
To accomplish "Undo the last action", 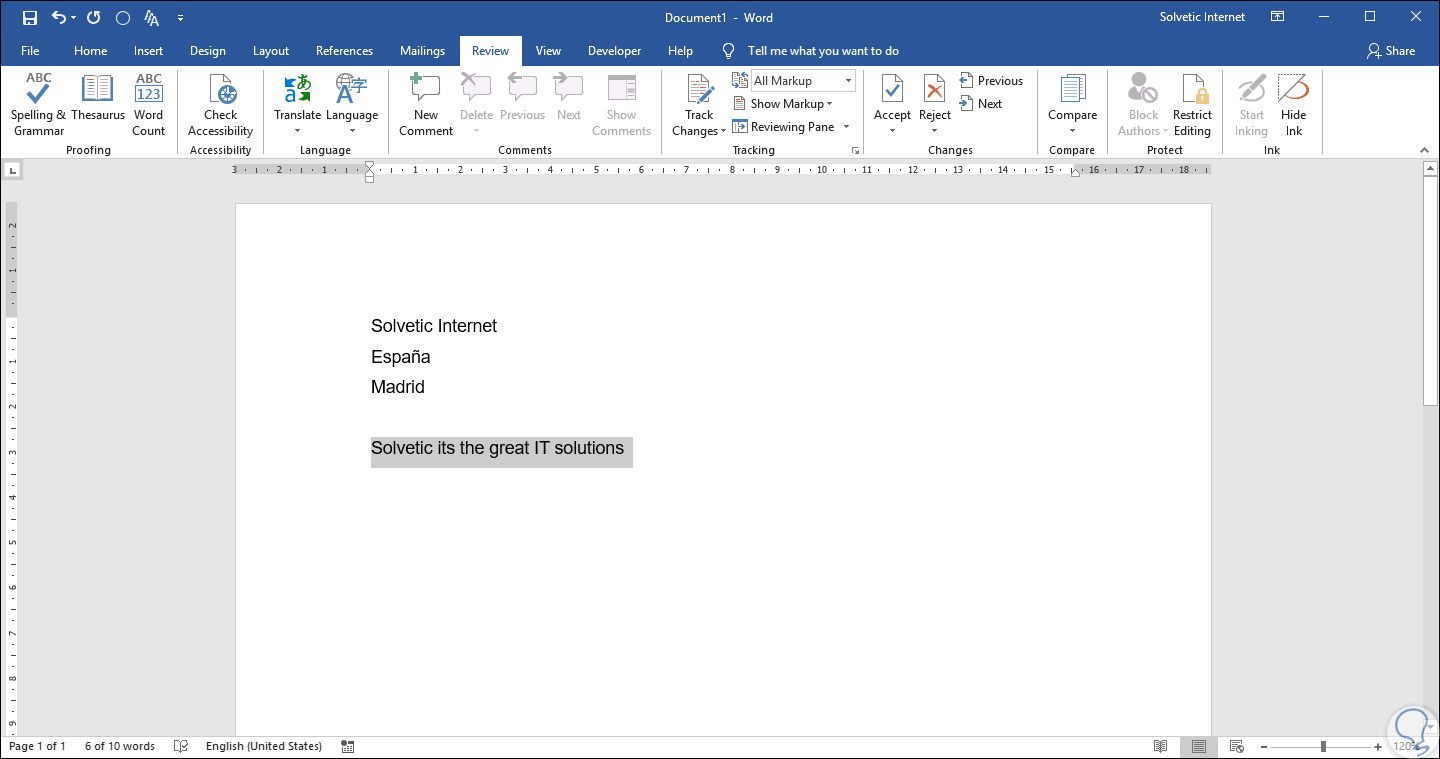I will [58, 18].
